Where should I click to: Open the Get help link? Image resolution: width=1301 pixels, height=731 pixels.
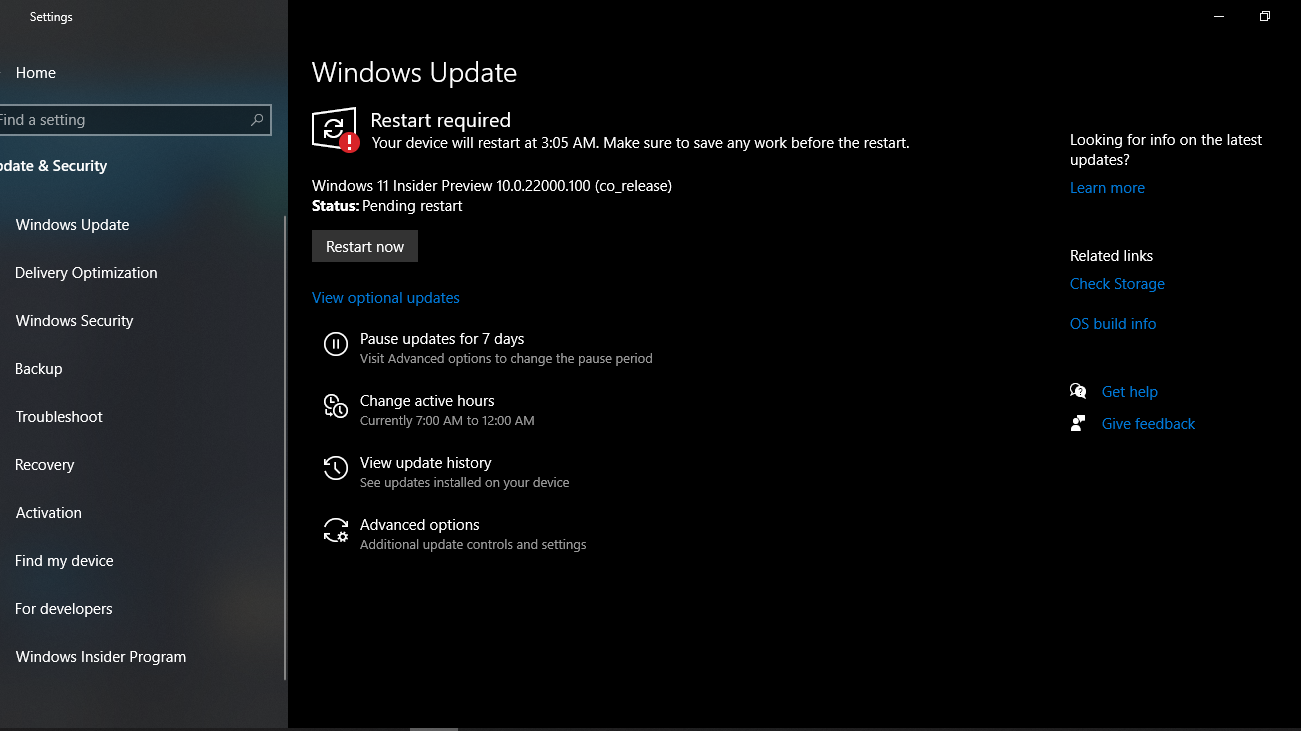click(1130, 392)
